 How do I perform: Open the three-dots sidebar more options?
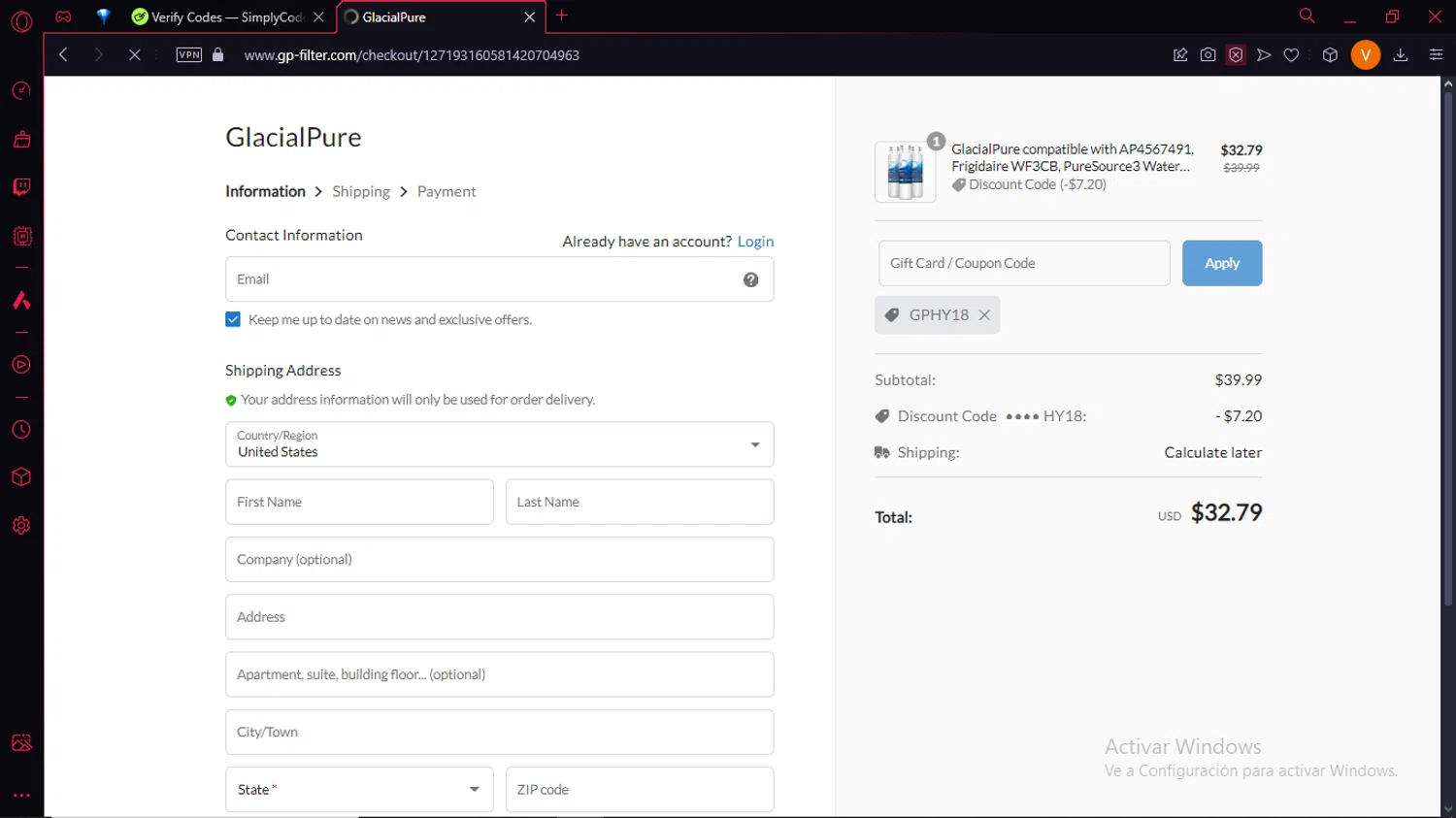[x=21, y=795]
